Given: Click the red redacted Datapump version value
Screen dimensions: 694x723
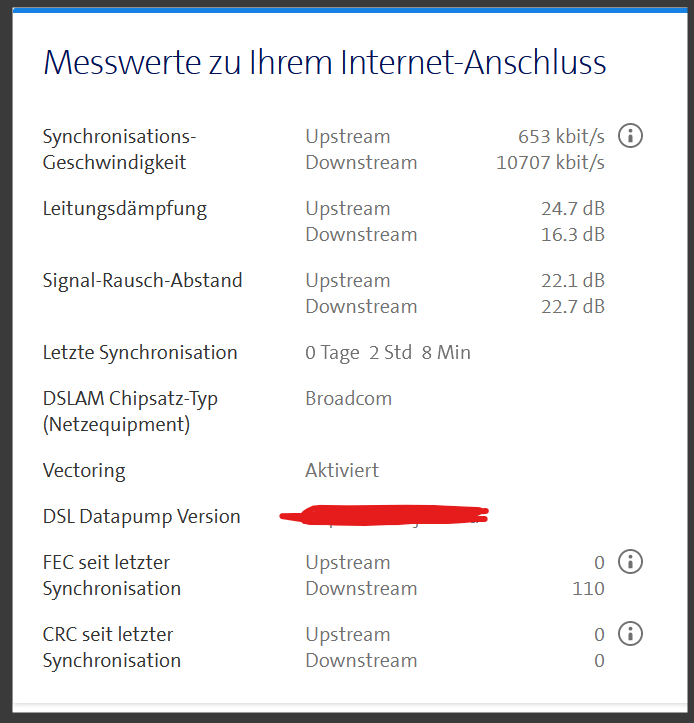Looking at the screenshot, I should pos(385,516).
